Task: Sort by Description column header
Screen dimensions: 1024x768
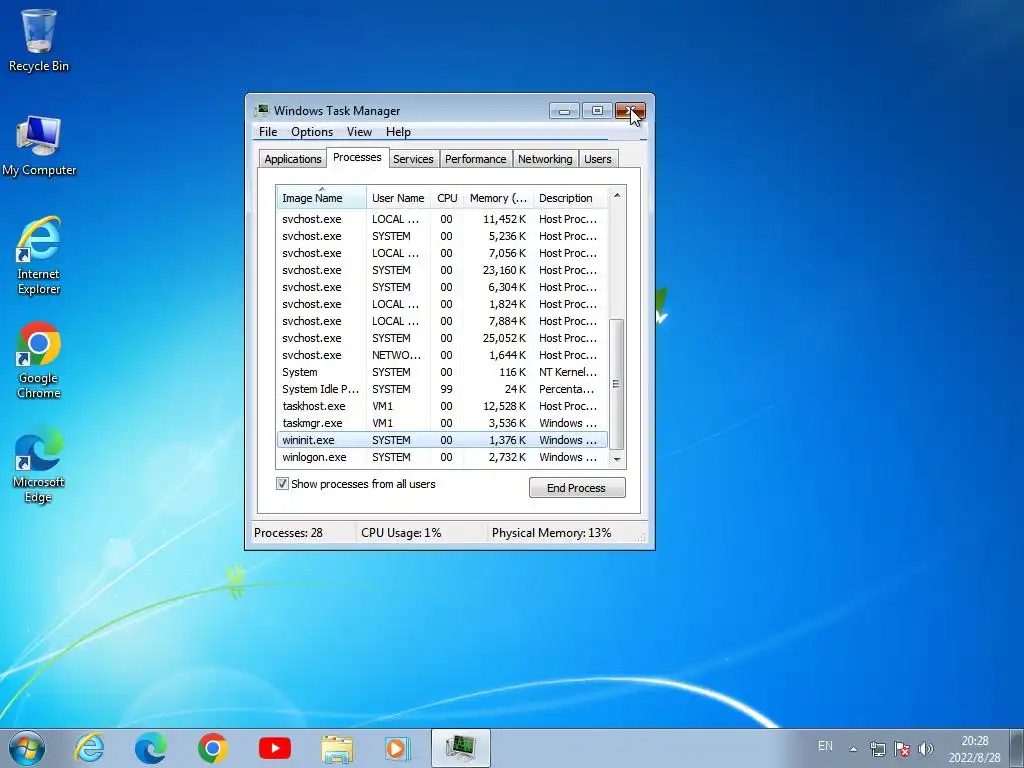Action: 570,198
